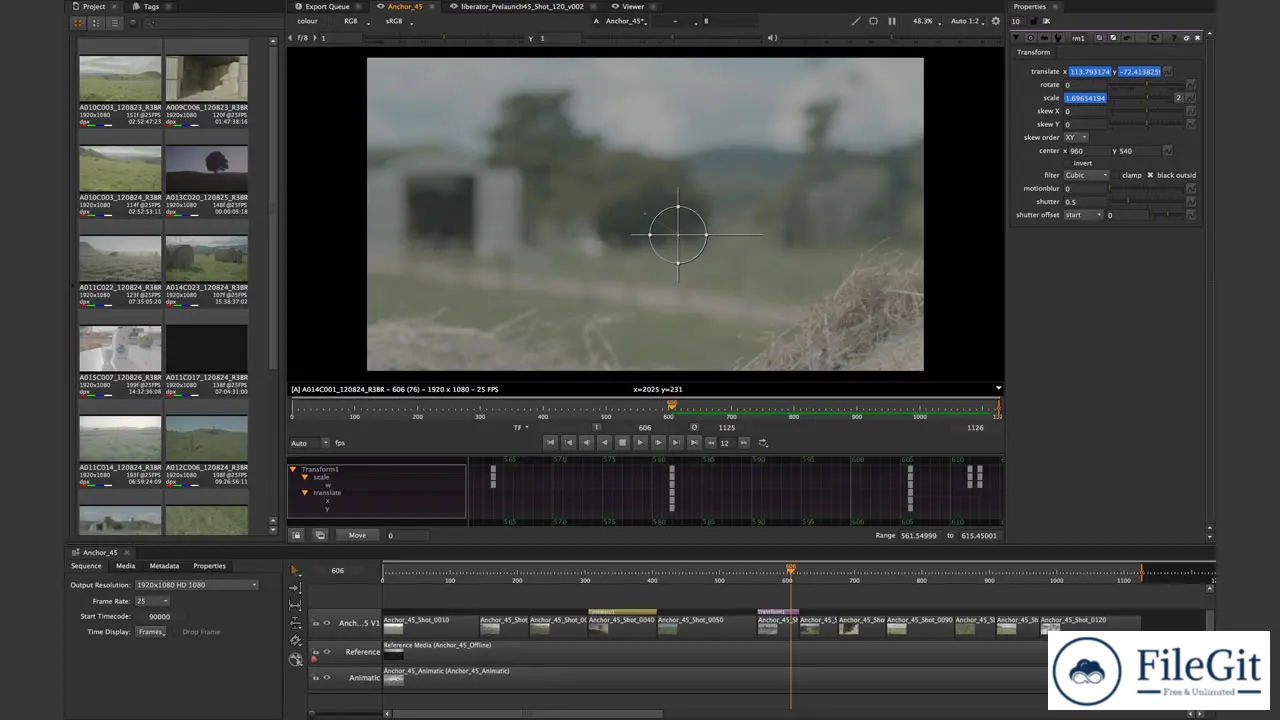Viewport: 1280px width, 720px height.
Task: Step forward one frame
Action: [658, 442]
